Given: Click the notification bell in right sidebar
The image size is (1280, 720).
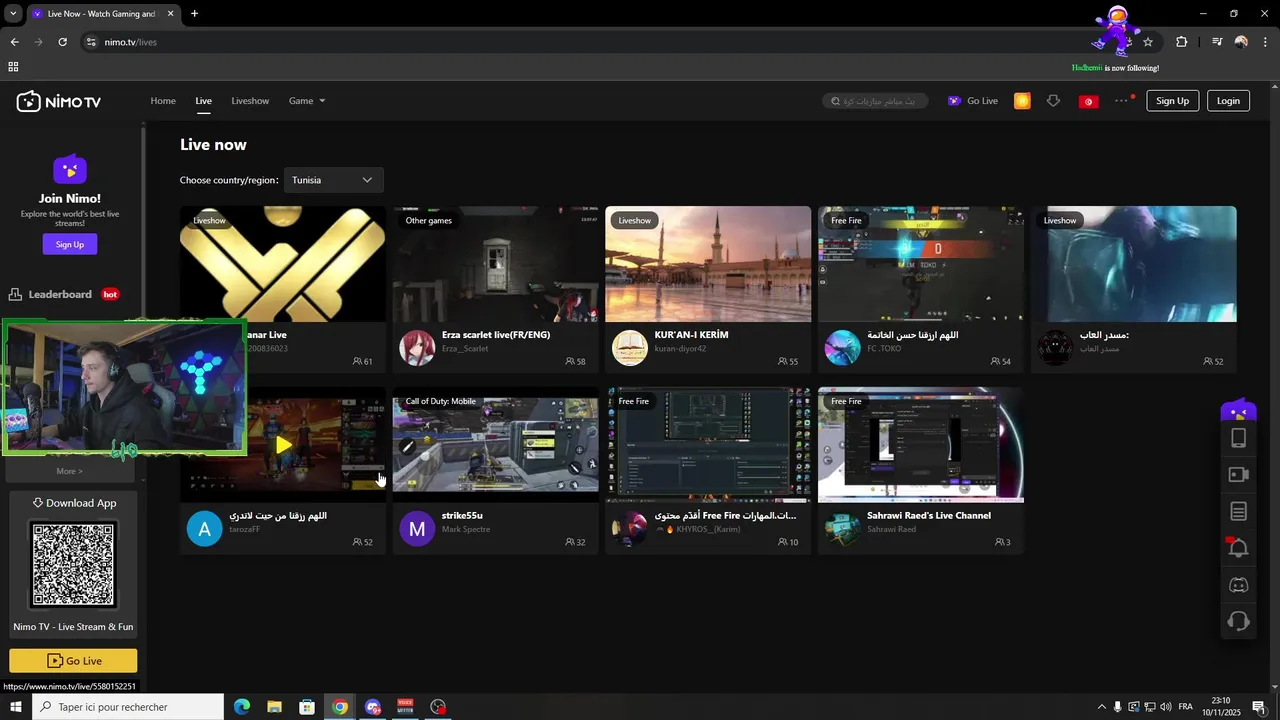Looking at the screenshot, I should click(x=1238, y=548).
